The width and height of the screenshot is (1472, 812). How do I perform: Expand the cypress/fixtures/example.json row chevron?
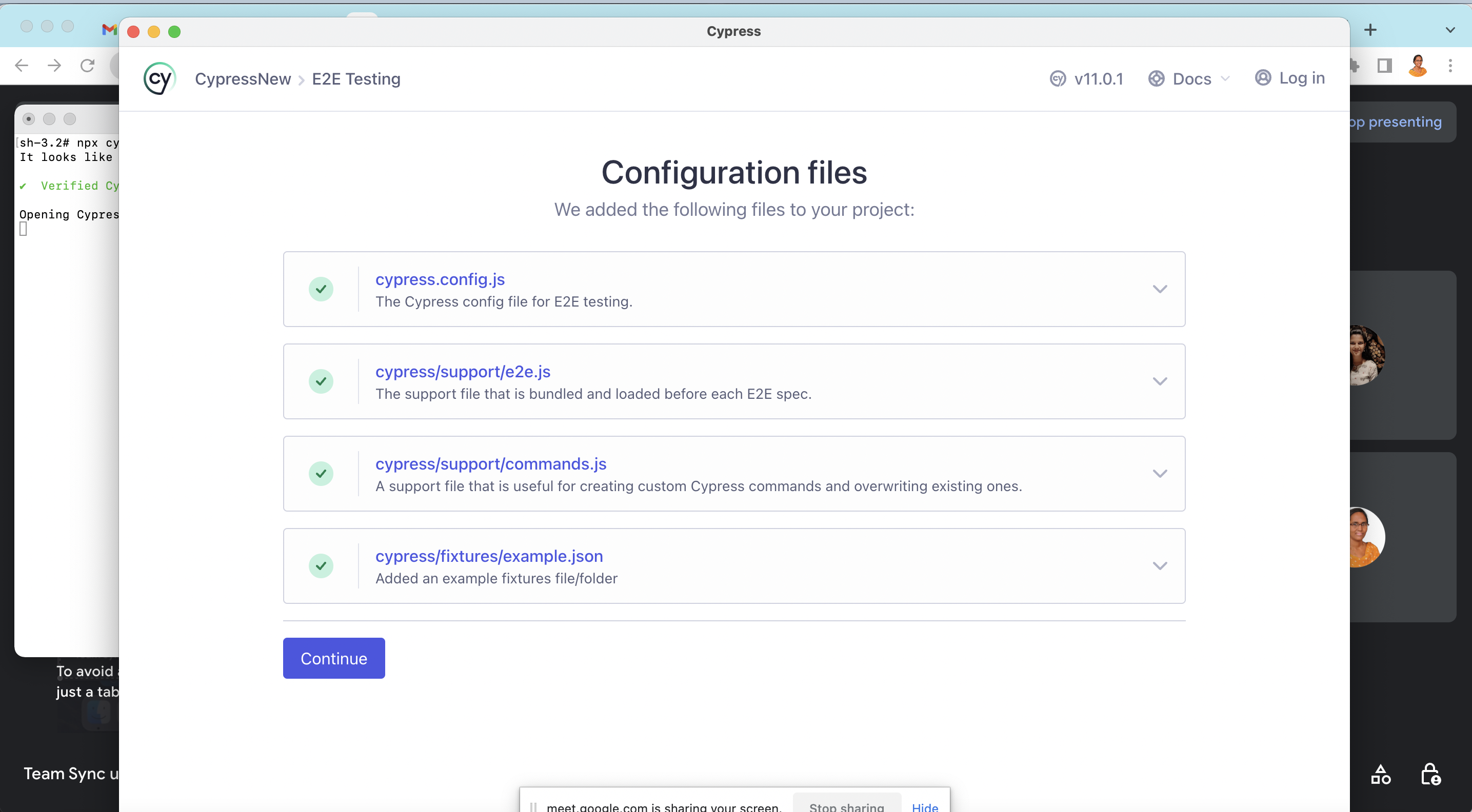click(1160, 566)
